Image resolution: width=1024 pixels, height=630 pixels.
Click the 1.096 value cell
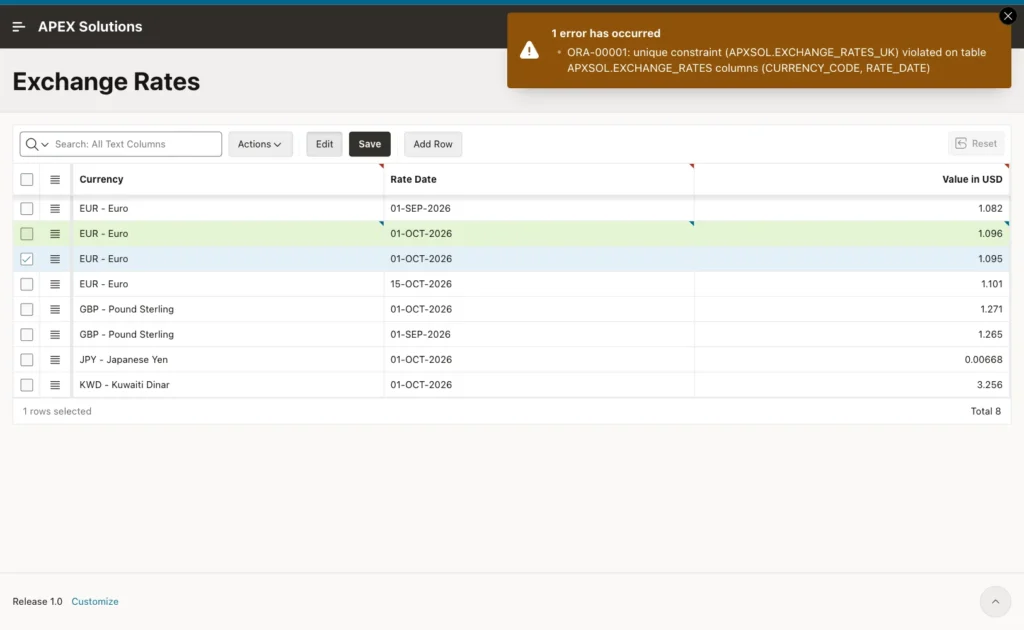(x=852, y=234)
